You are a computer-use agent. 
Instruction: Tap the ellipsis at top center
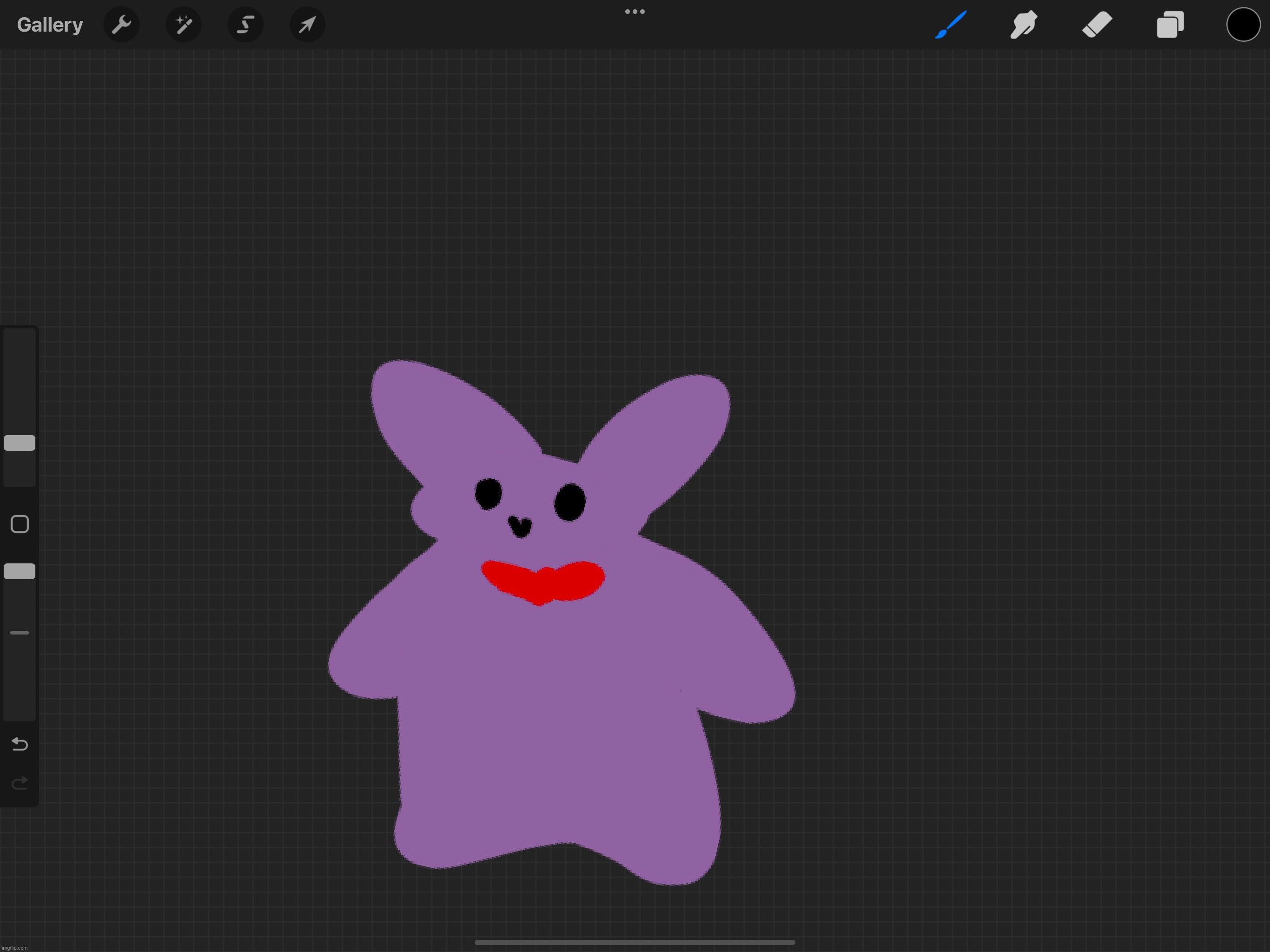pos(634,12)
